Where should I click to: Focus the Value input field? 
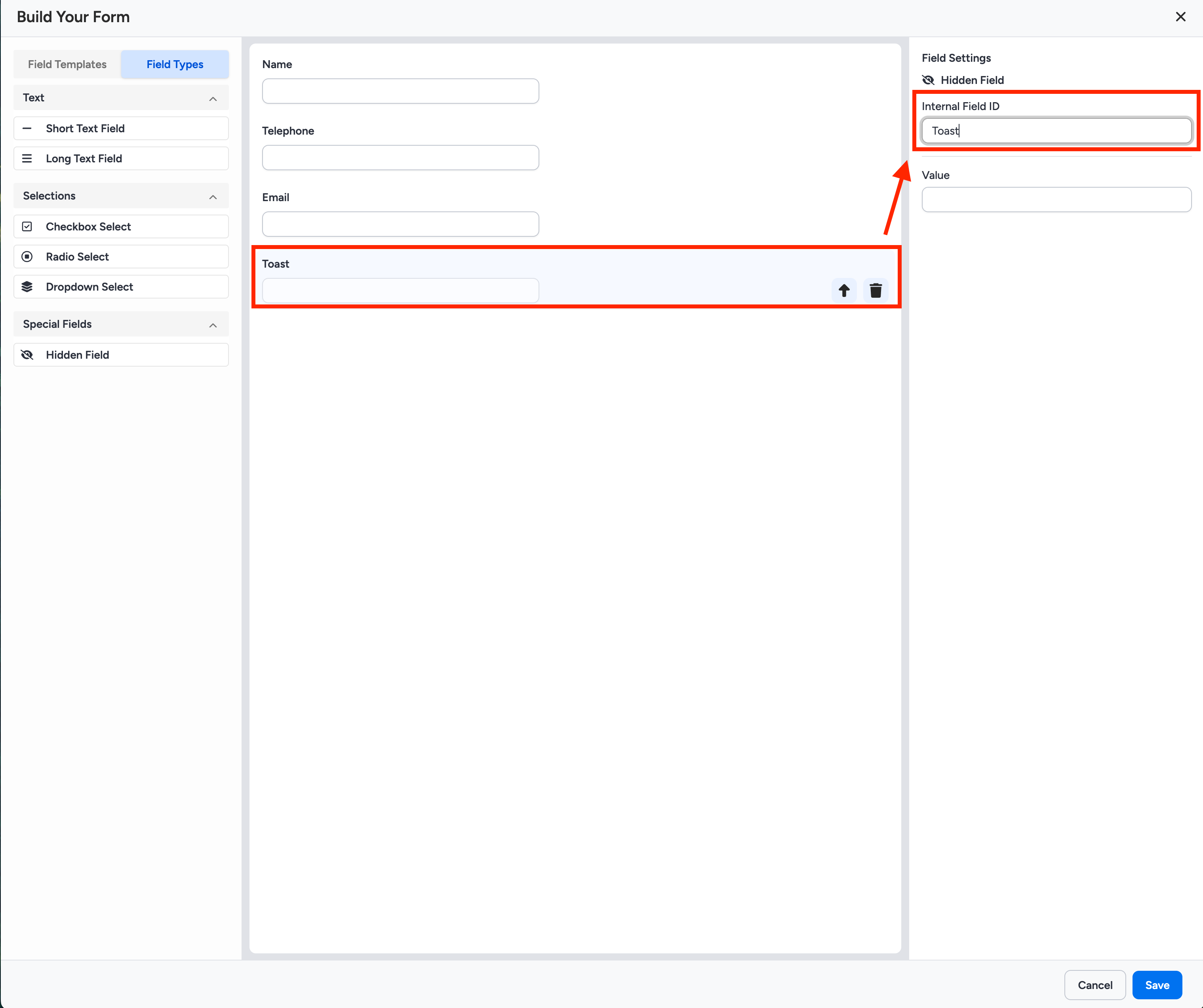[x=1056, y=199]
